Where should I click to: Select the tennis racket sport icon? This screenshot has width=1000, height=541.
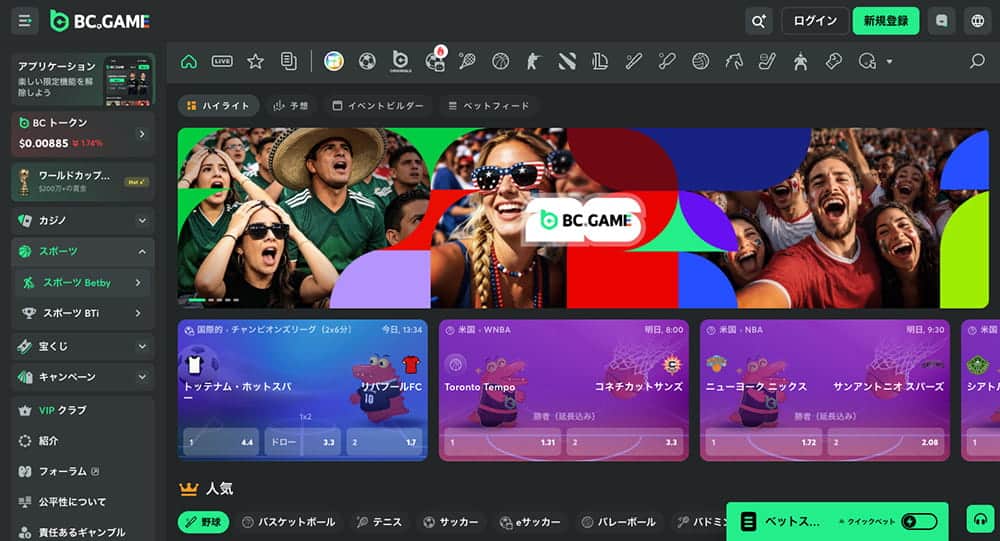[467, 61]
